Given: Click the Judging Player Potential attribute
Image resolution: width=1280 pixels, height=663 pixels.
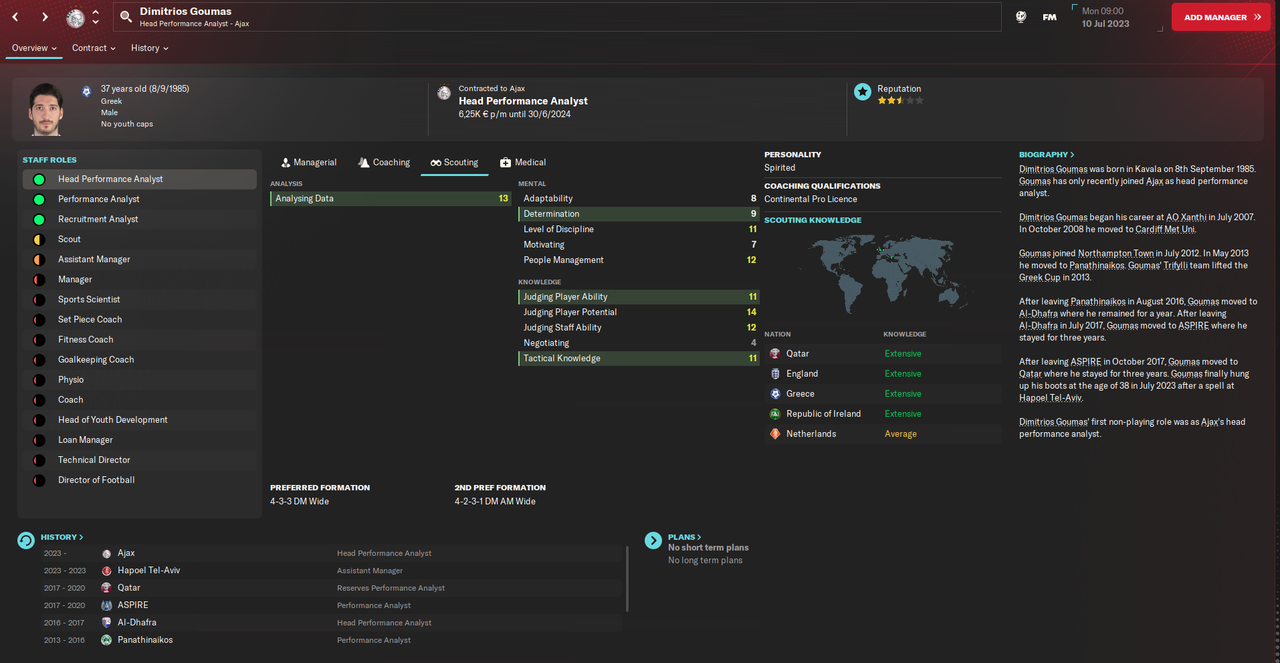Looking at the screenshot, I should 639,312.
